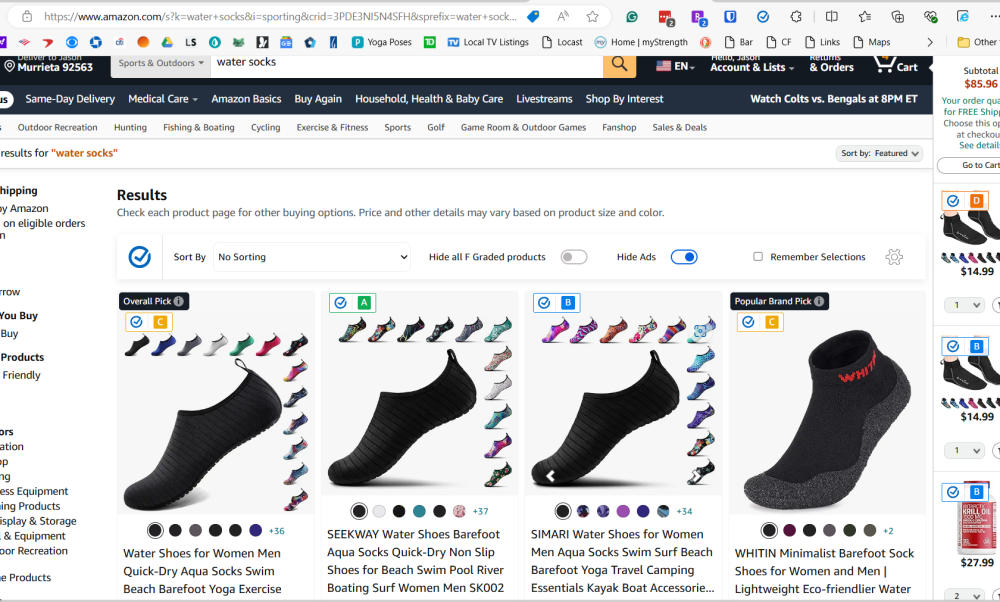Click the Popular Brand Pick info icon

pos(818,301)
